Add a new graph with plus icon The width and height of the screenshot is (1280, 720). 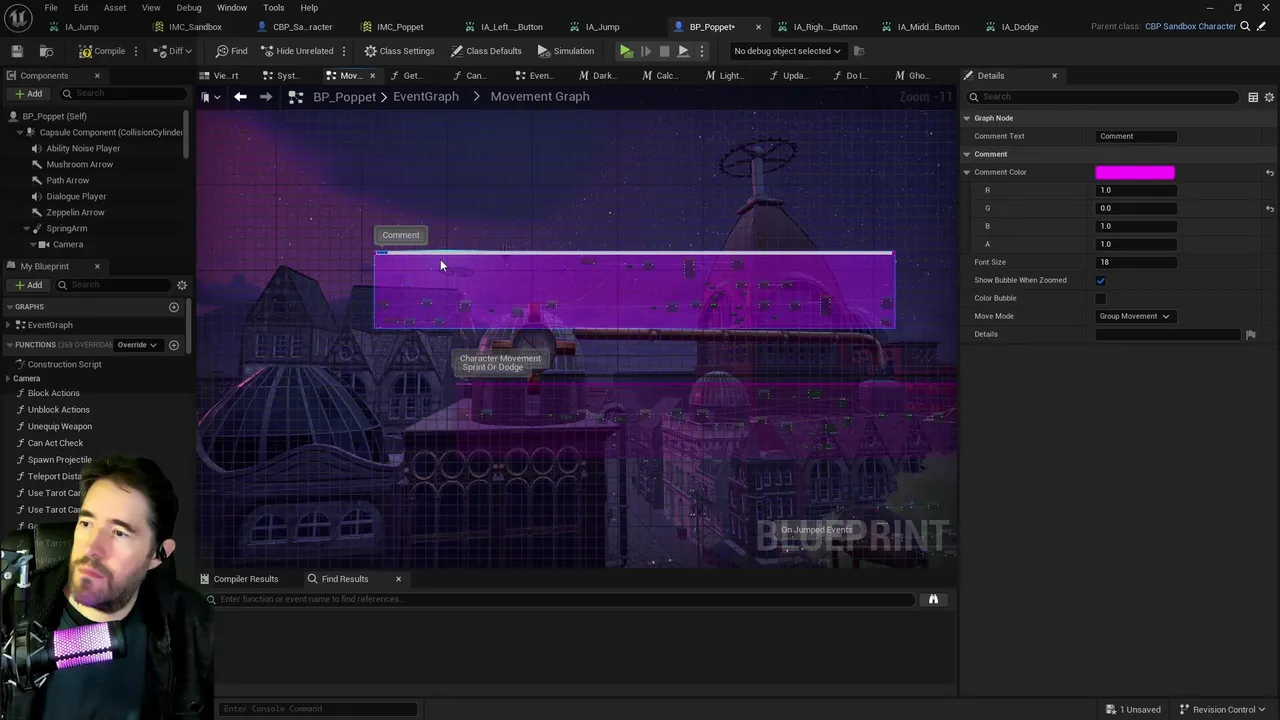click(x=174, y=307)
